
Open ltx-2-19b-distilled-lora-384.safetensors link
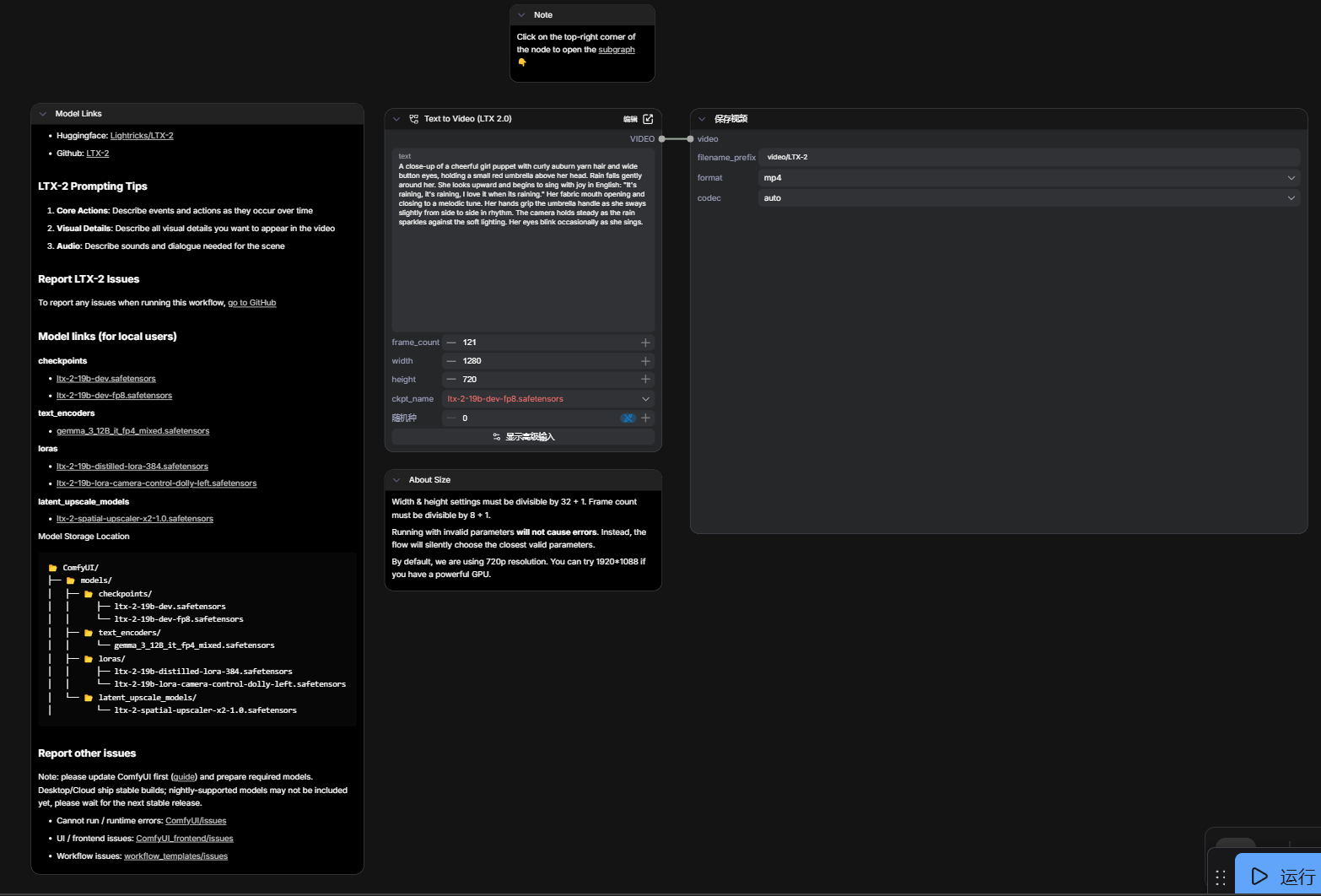(132, 467)
